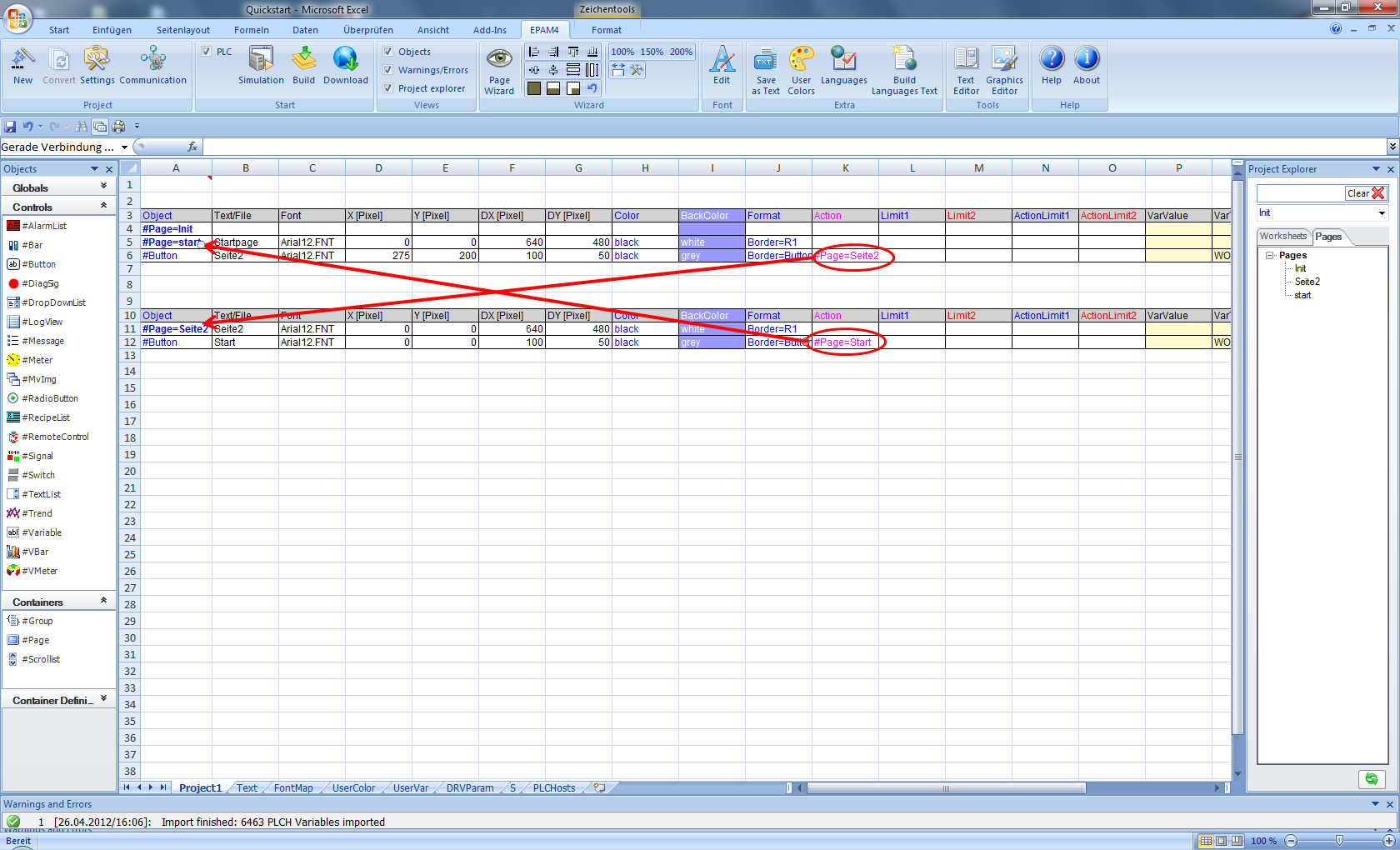This screenshot has width=1400, height=850.
Task: Open the Formeln ribbon tab
Action: coord(252,30)
